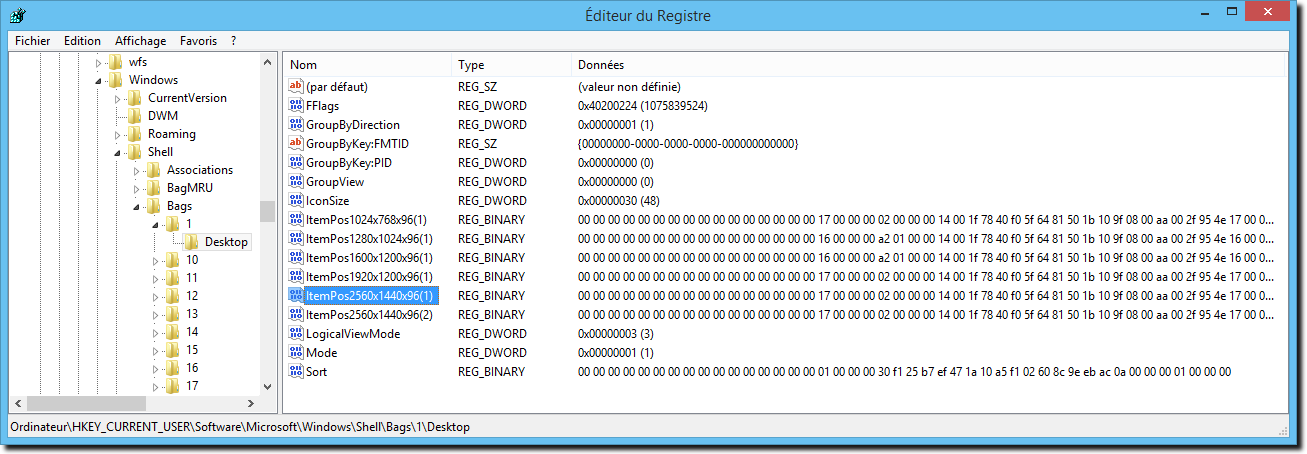The height and width of the screenshot is (454, 1307).
Task: Open the ? help menu
Action: 233,41
